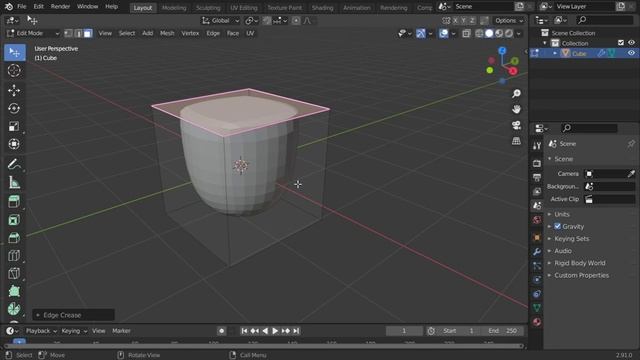640x360 pixels.
Task: Enable vertex select mode
Action: click(69, 33)
